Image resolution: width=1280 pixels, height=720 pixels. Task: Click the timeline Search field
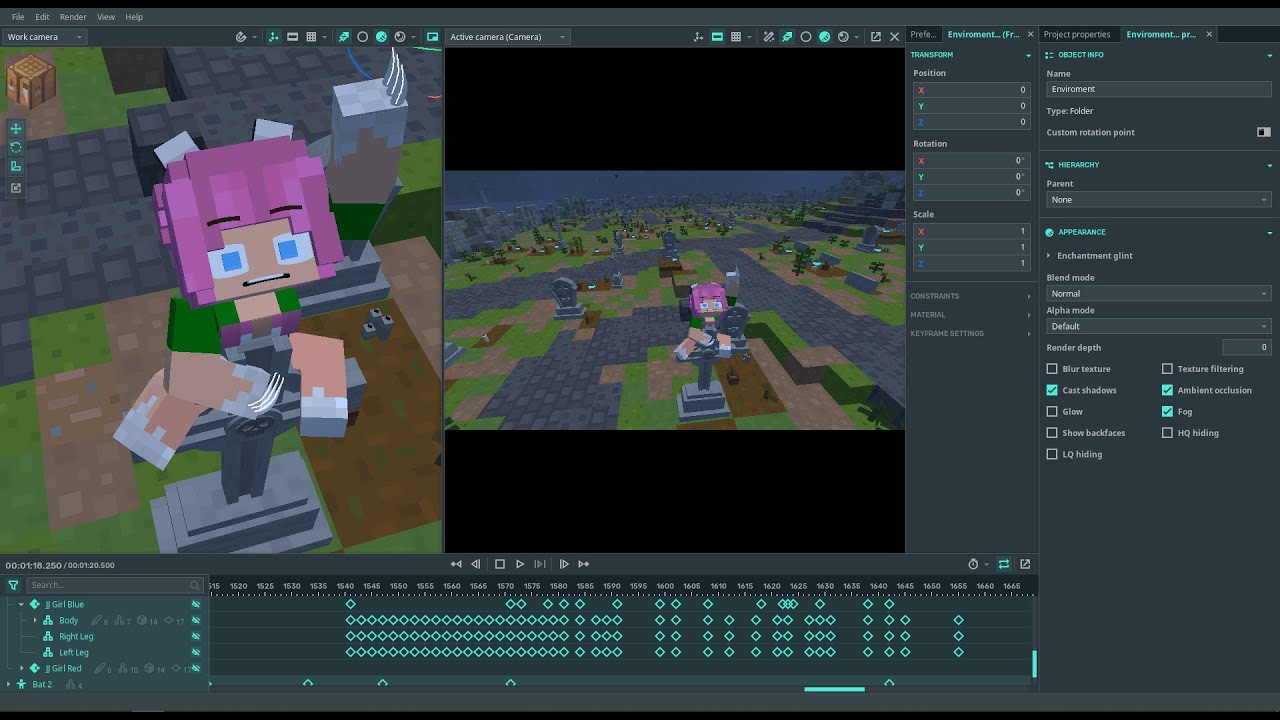[x=114, y=585]
